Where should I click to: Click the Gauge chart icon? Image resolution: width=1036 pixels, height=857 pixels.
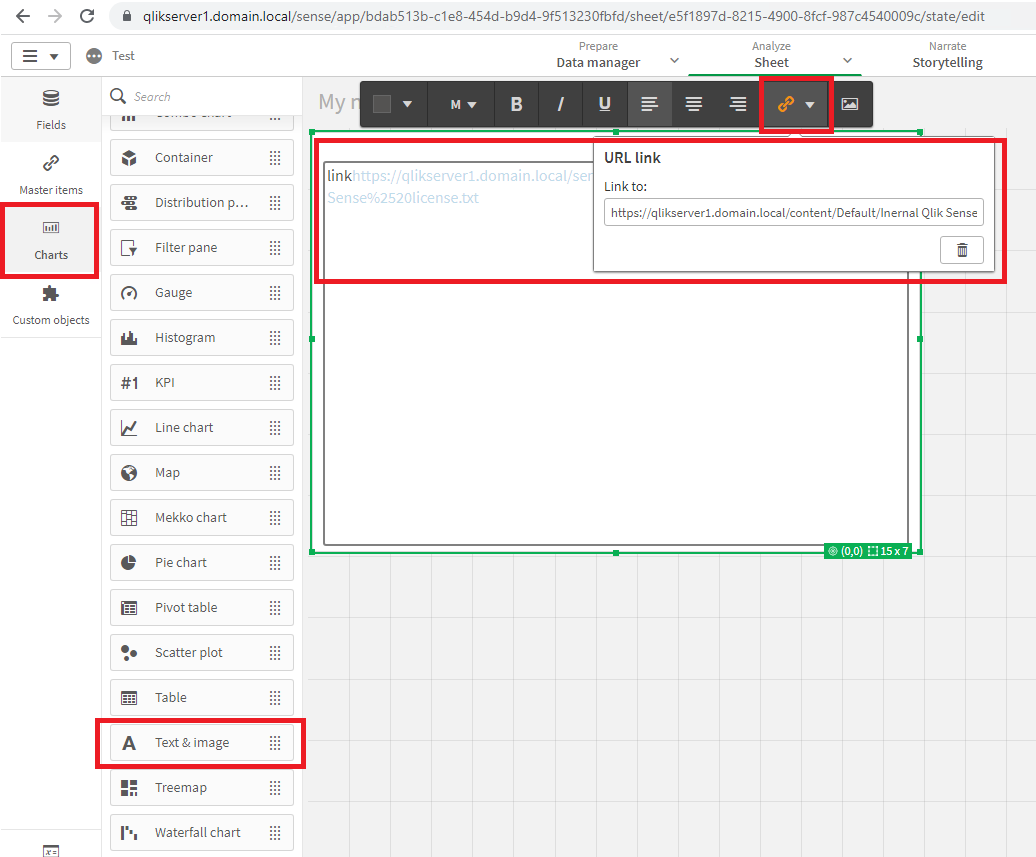point(129,293)
